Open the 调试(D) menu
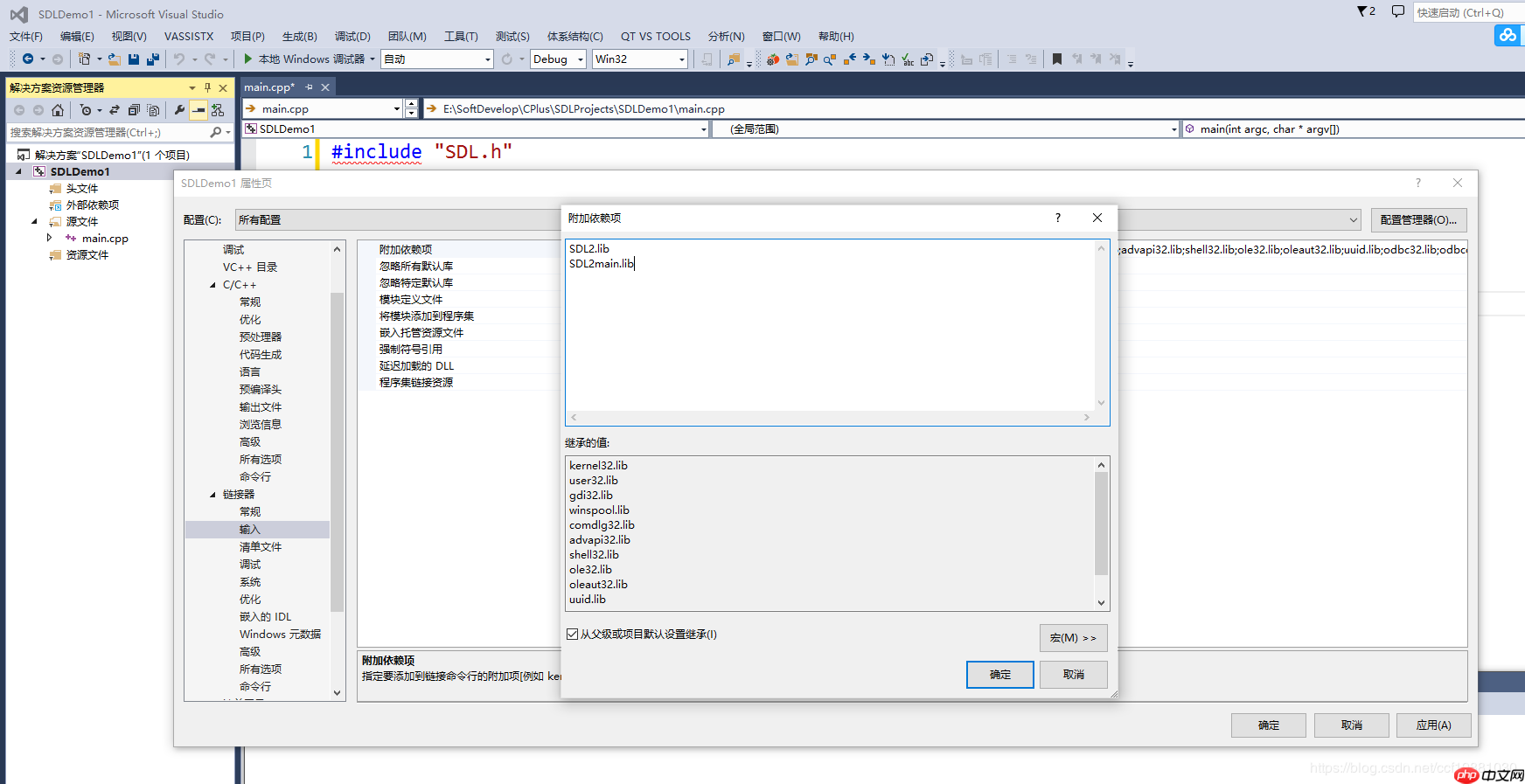The width and height of the screenshot is (1525, 784). [x=352, y=37]
